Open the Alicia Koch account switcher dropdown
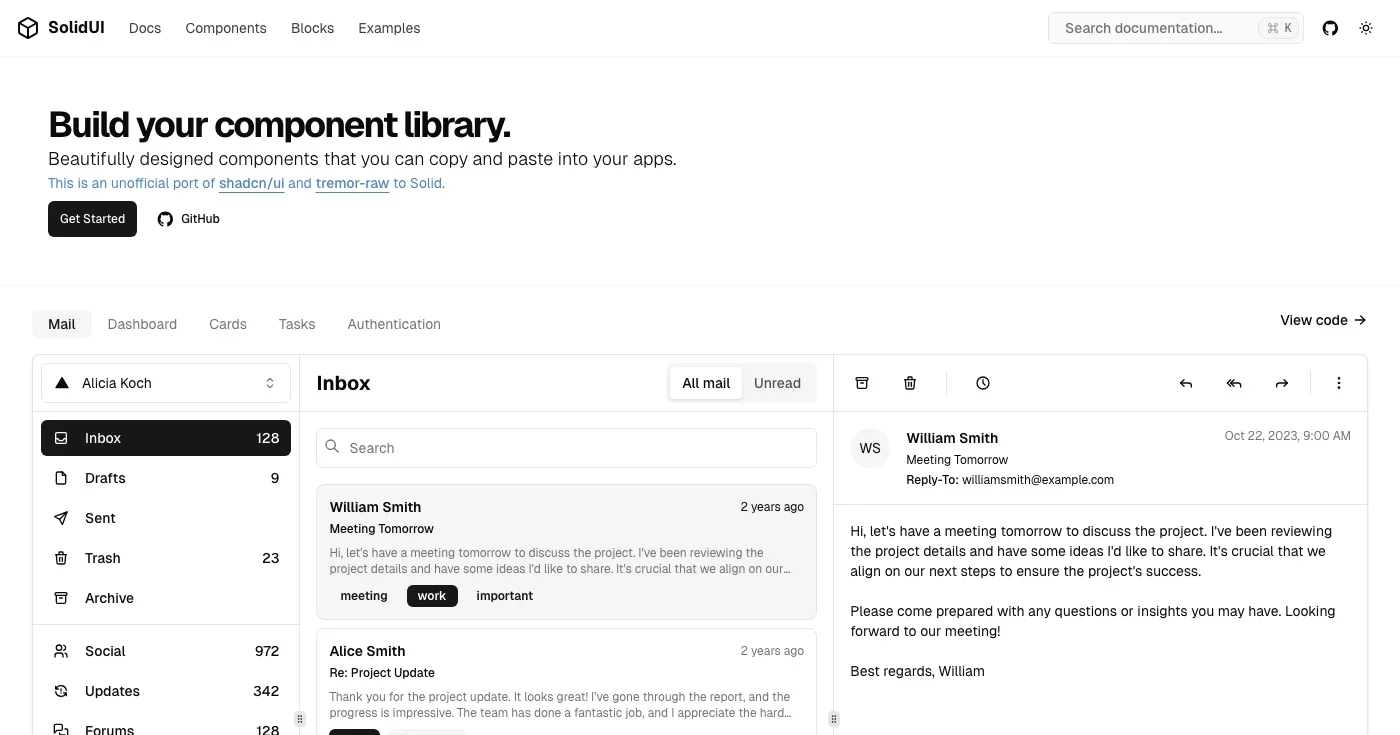1400x735 pixels. tap(166, 383)
